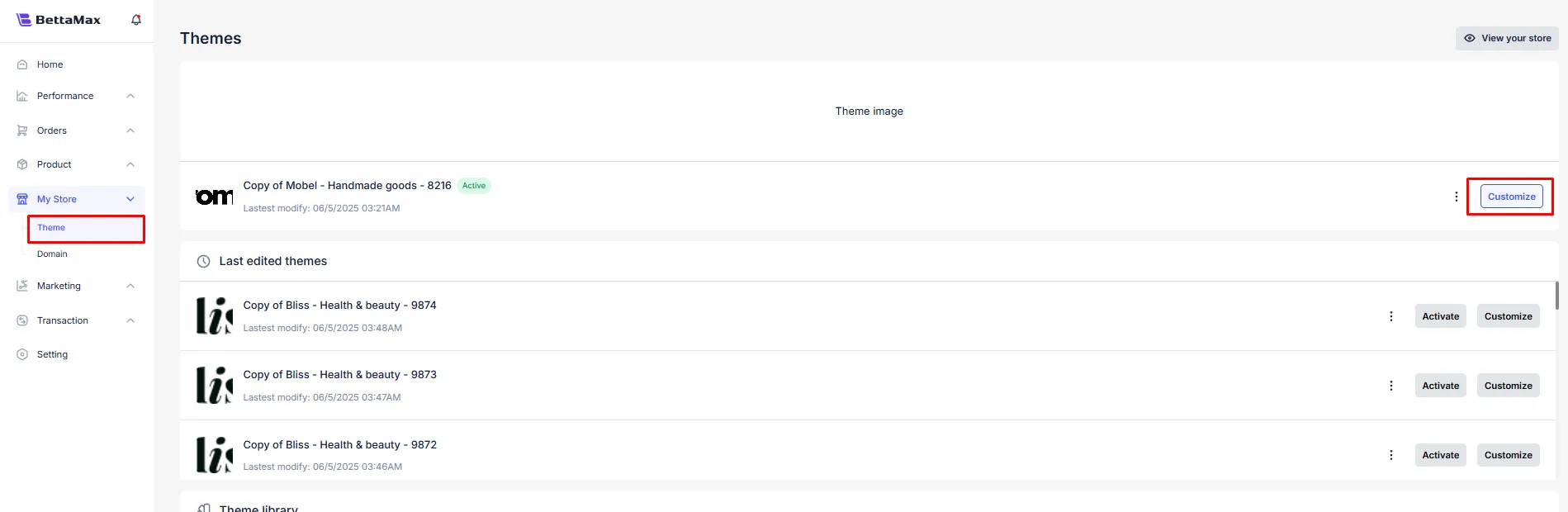The height and width of the screenshot is (512, 1568).
Task: Select the Theme submenu item
Action: tap(51, 228)
